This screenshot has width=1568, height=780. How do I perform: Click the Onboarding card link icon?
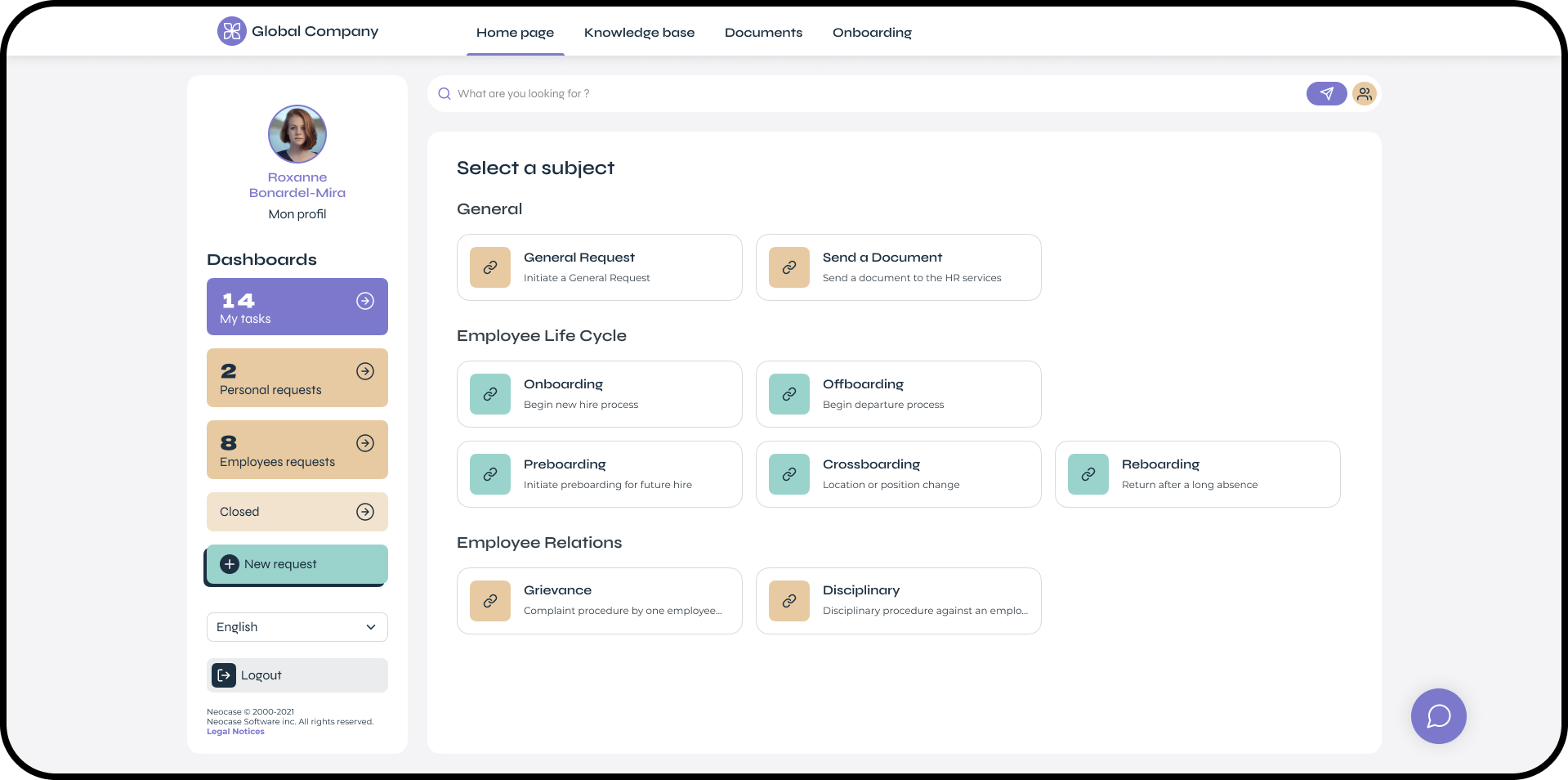click(490, 394)
